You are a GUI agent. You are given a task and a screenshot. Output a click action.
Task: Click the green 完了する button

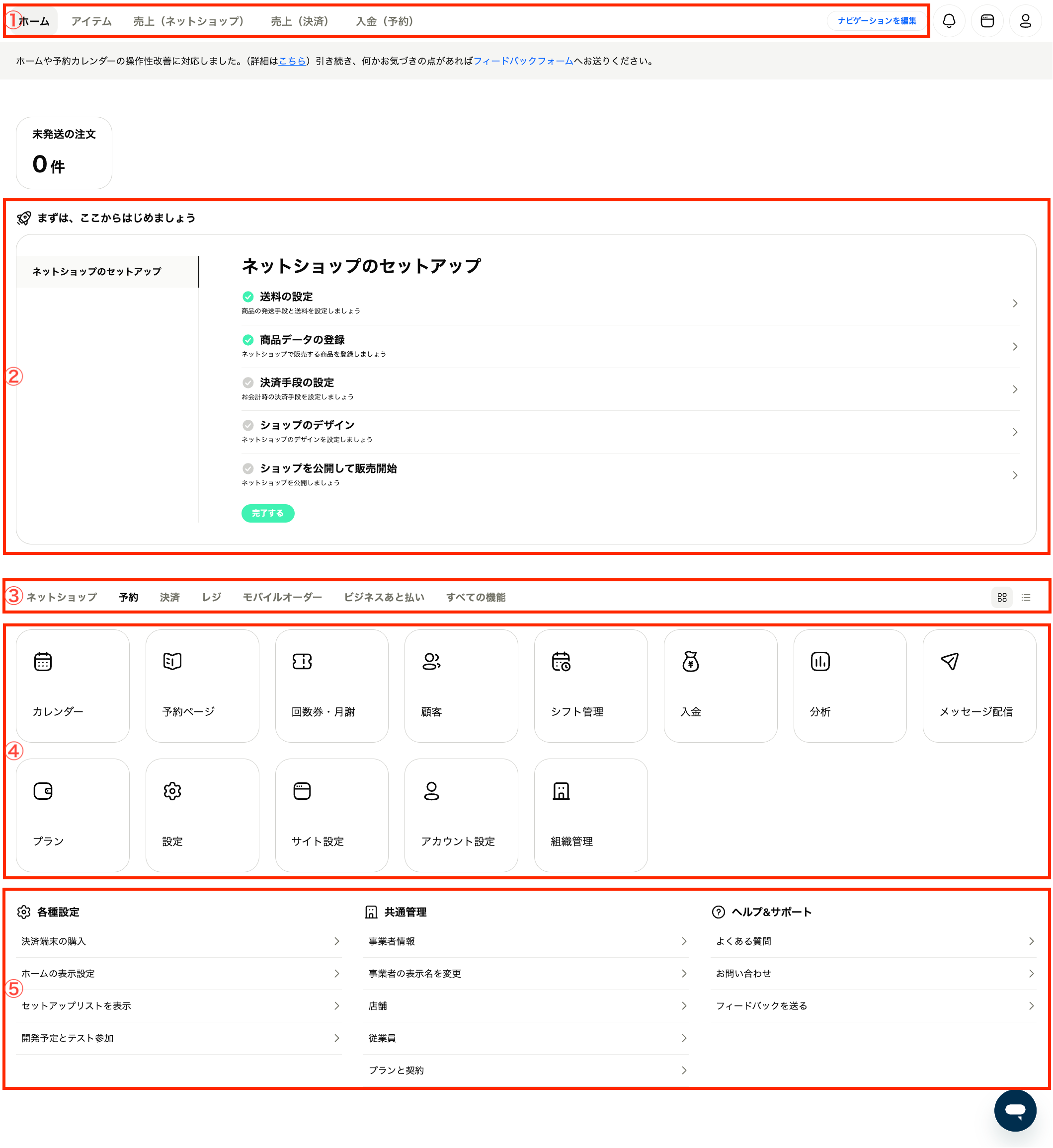point(267,513)
